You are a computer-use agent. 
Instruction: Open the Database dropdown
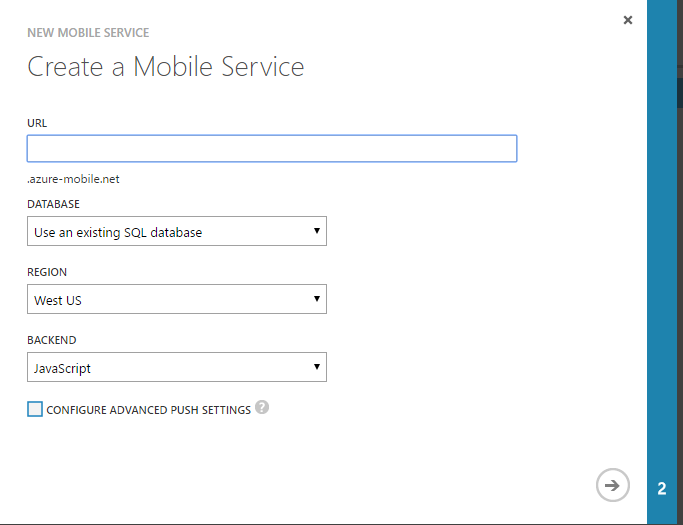click(176, 232)
